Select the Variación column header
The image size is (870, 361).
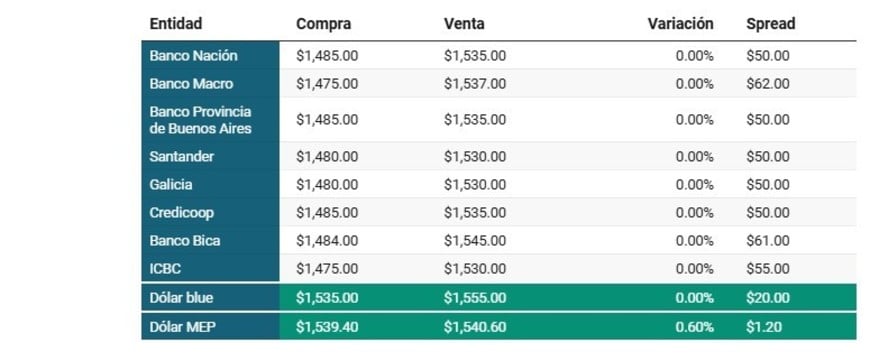pyautogui.click(x=680, y=24)
